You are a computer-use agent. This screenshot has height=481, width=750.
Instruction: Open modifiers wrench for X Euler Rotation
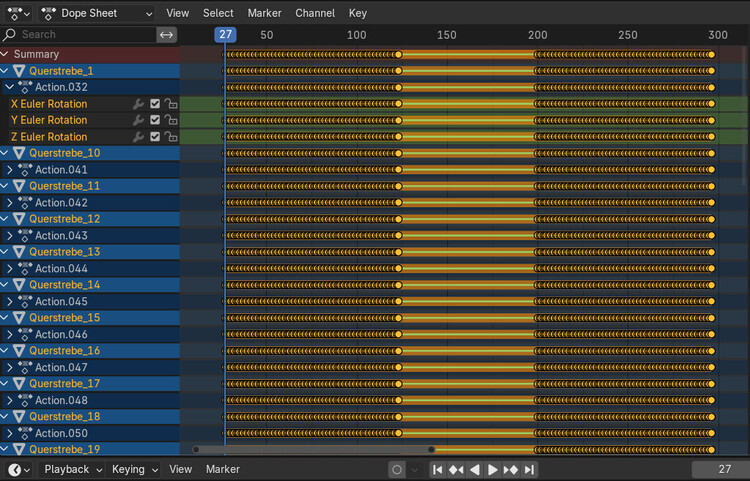(138, 104)
